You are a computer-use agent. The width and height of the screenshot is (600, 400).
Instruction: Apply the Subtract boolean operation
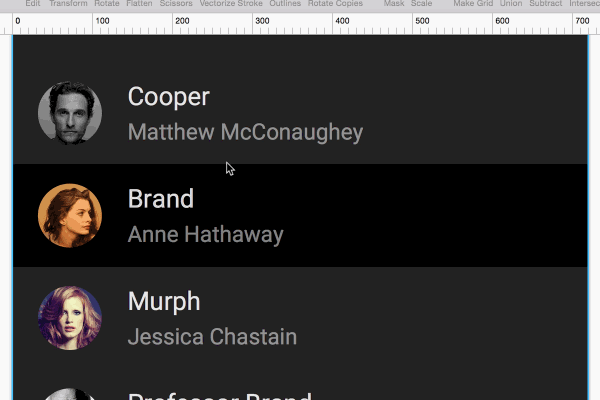545,4
